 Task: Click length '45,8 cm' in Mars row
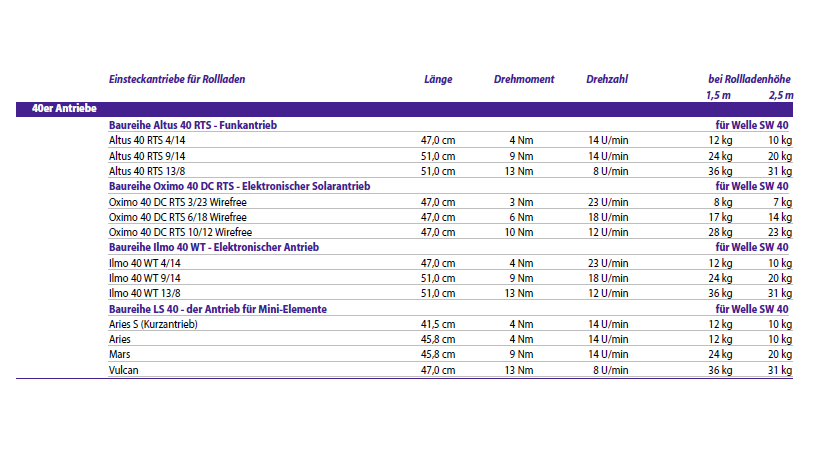(x=438, y=355)
